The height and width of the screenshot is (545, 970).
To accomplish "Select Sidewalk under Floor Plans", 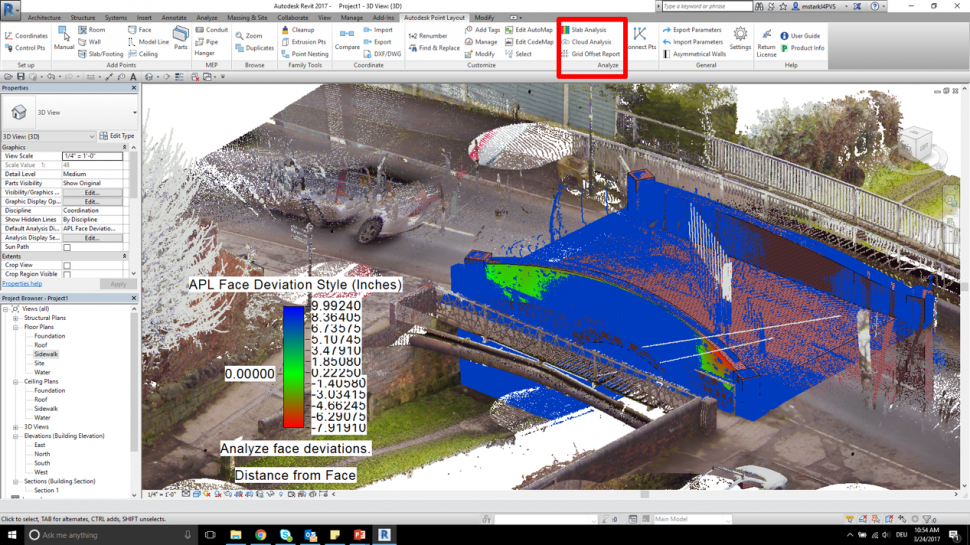I will [46, 354].
